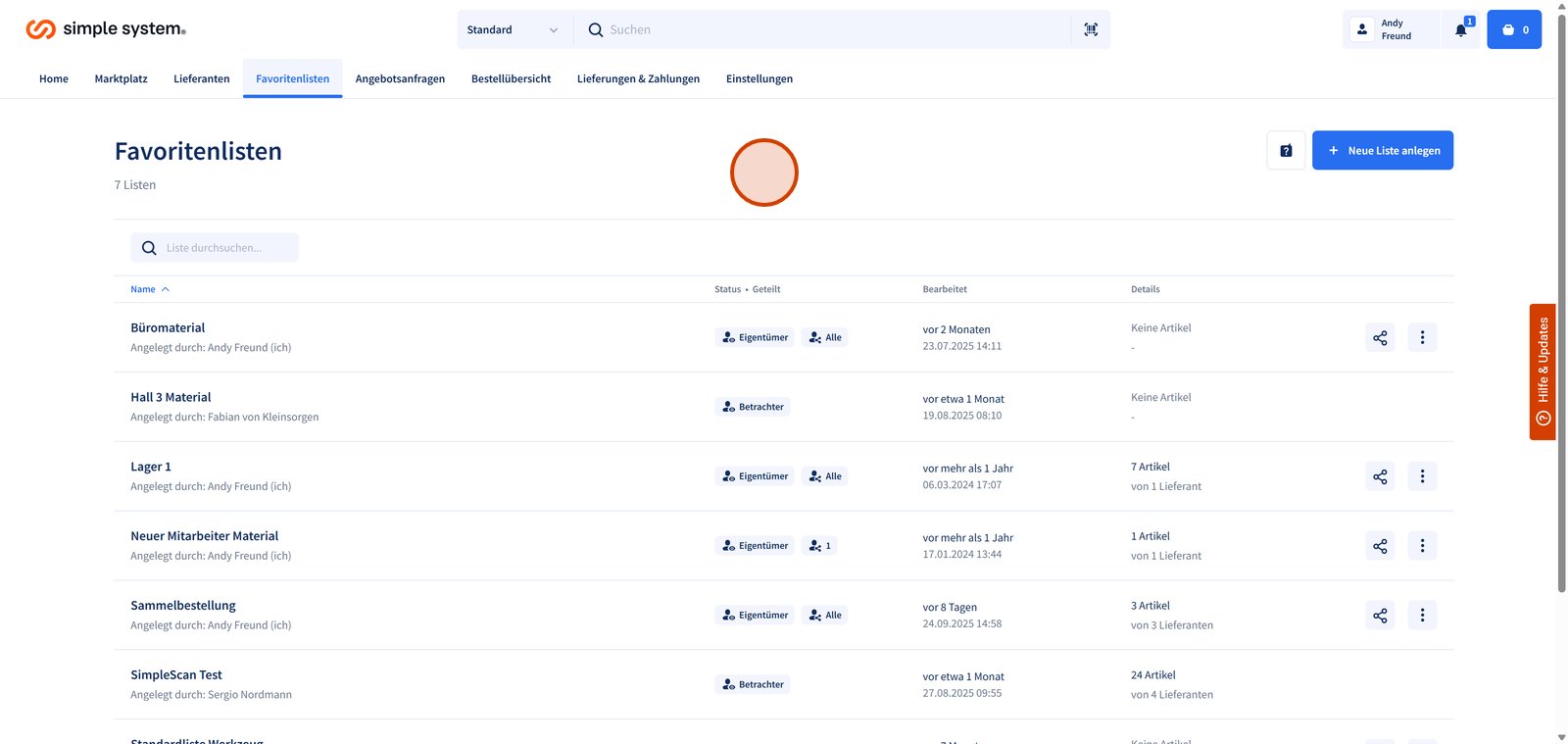Open the Hall 3 Material list
This screenshot has width=1568, height=744.
pyautogui.click(x=171, y=397)
